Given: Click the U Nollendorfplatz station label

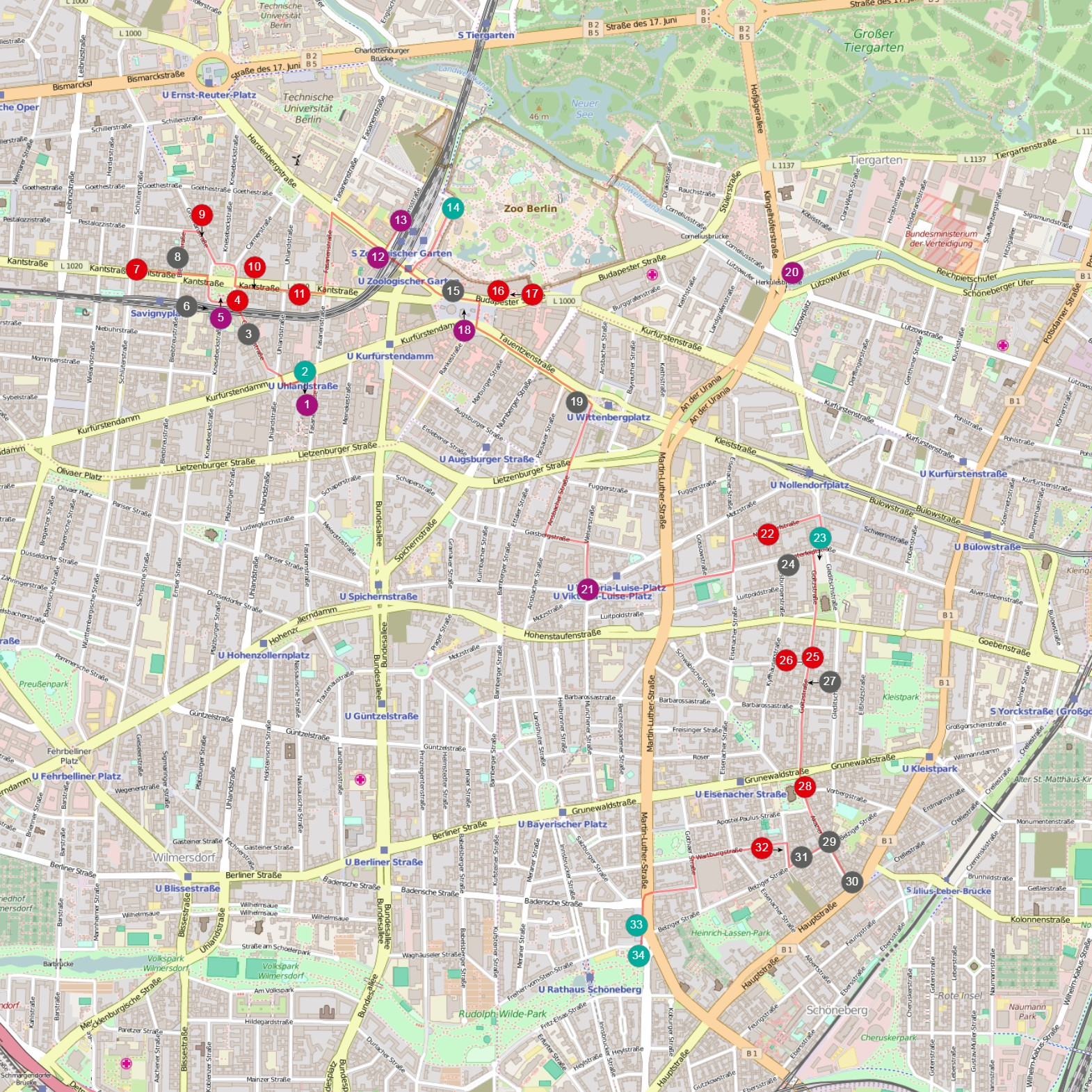Looking at the screenshot, I should pyautogui.click(x=810, y=485).
